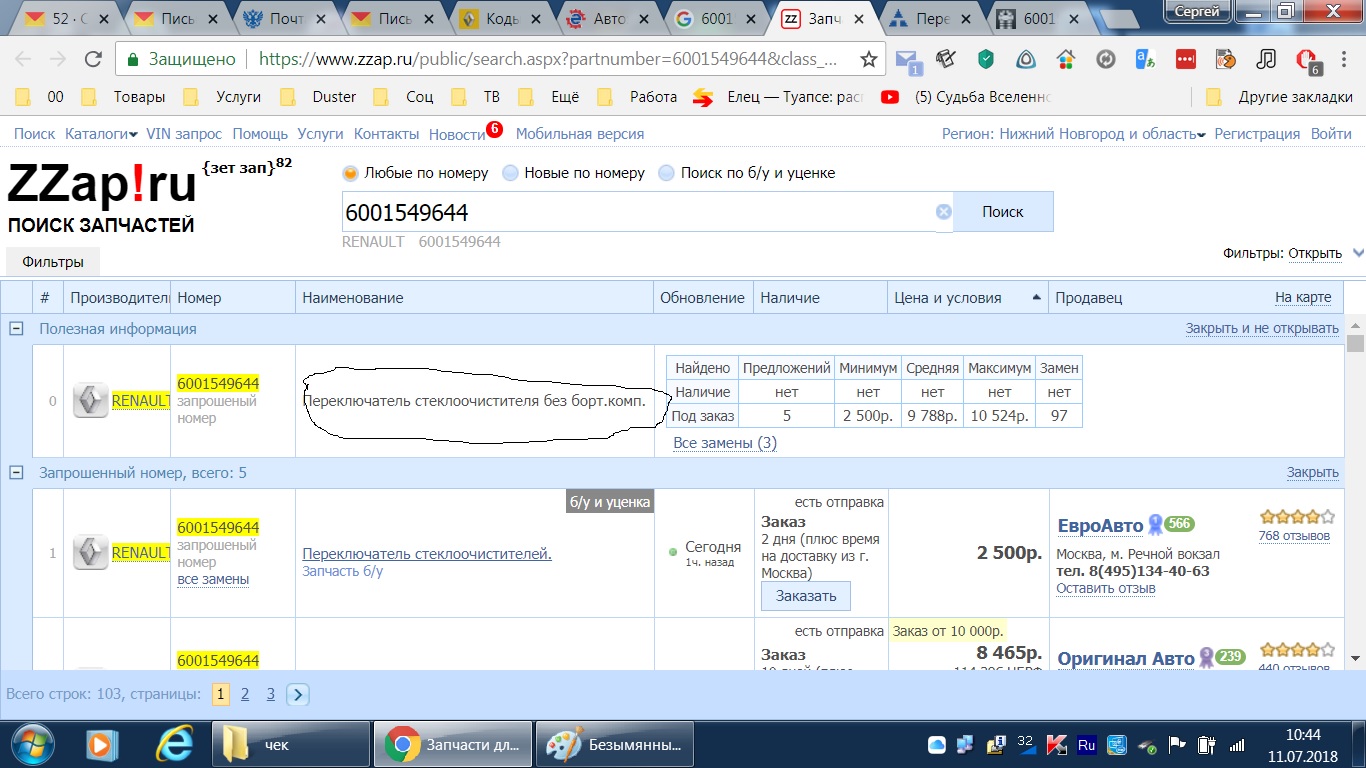
Task: Reload the page with the refresh icon
Action: (93, 59)
